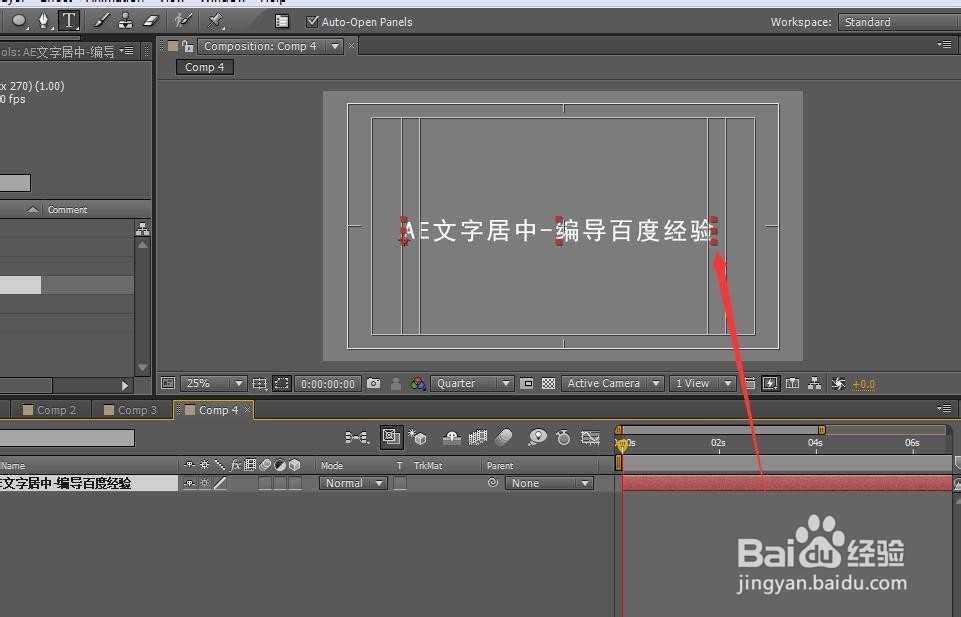Viewport: 961px width, 617px height.
Task: Click the parent pick whip icon
Action: click(x=493, y=483)
